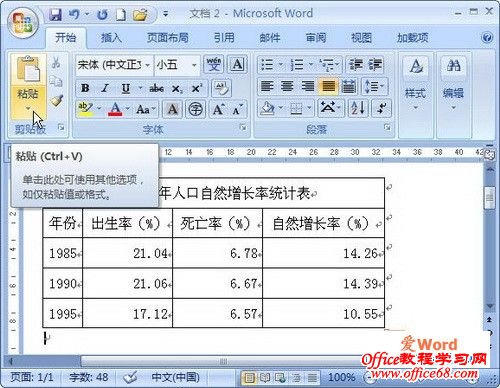The height and width of the screenshot is (388, 500).
Task: Shrink font size with smaller A
Action: (238, 109)
